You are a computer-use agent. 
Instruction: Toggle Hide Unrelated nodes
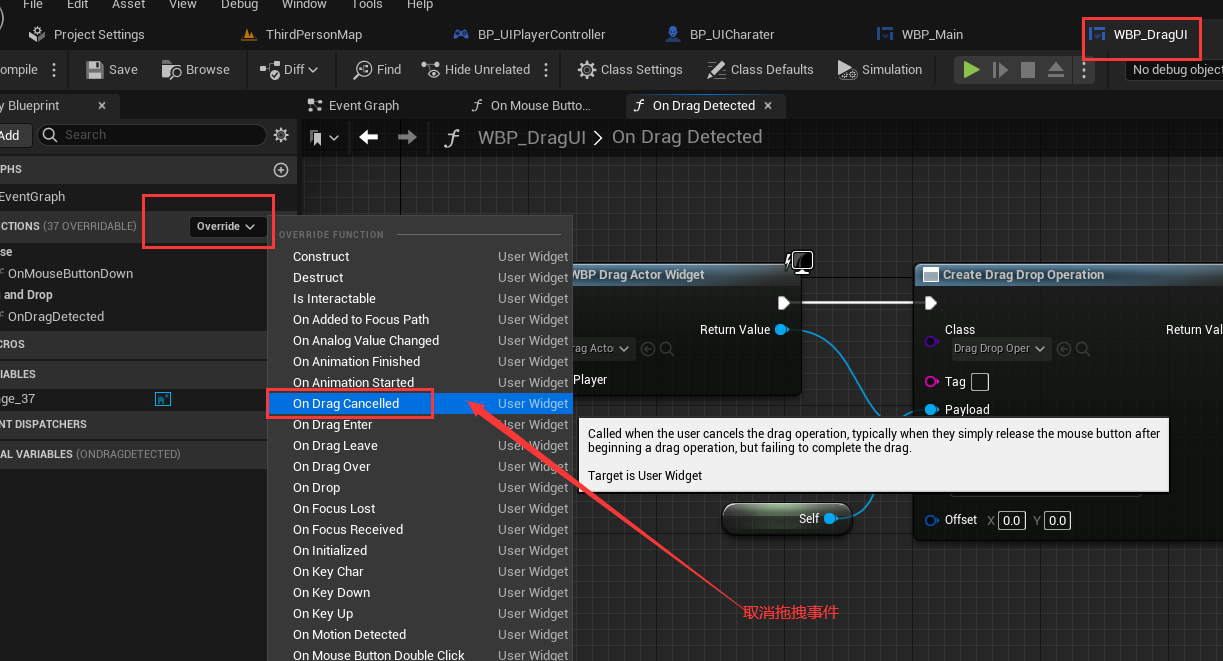pyautogui.click(x=476, y=69)
